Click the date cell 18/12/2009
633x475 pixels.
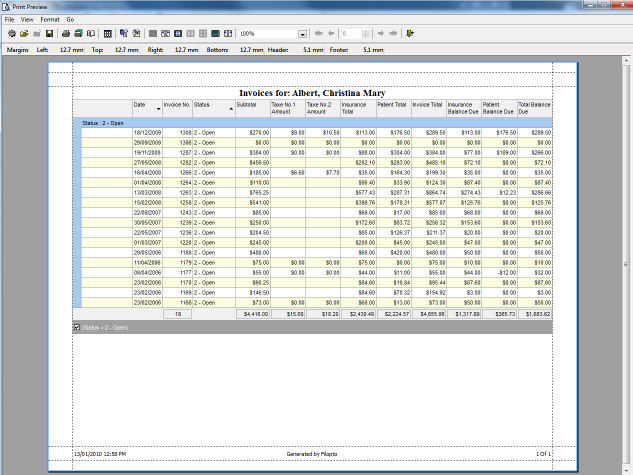pyautogui.click(x=147, y=133)
